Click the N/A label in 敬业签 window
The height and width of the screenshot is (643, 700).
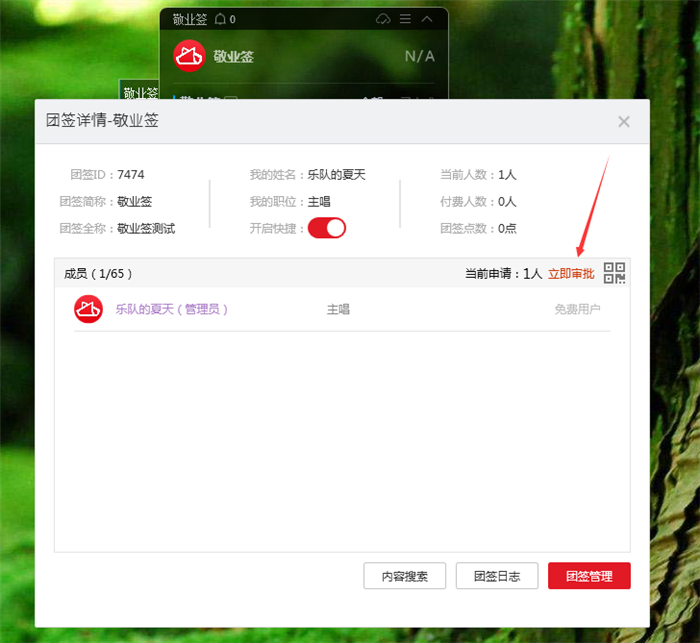[x=419, y=56]
